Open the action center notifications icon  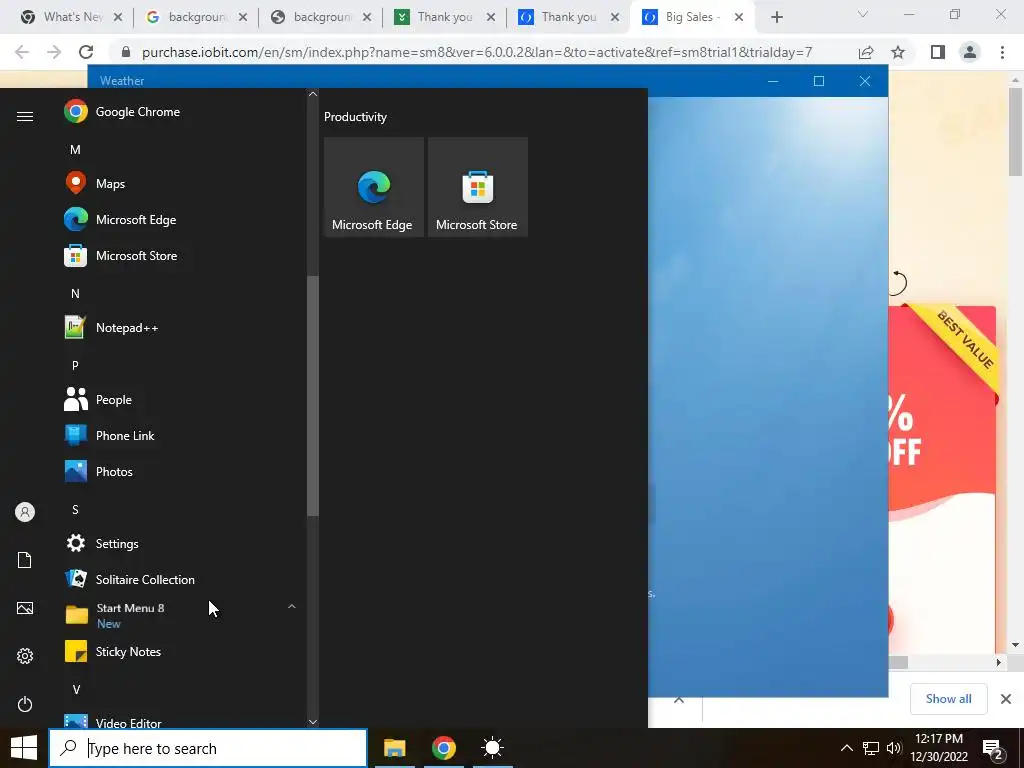993,748
